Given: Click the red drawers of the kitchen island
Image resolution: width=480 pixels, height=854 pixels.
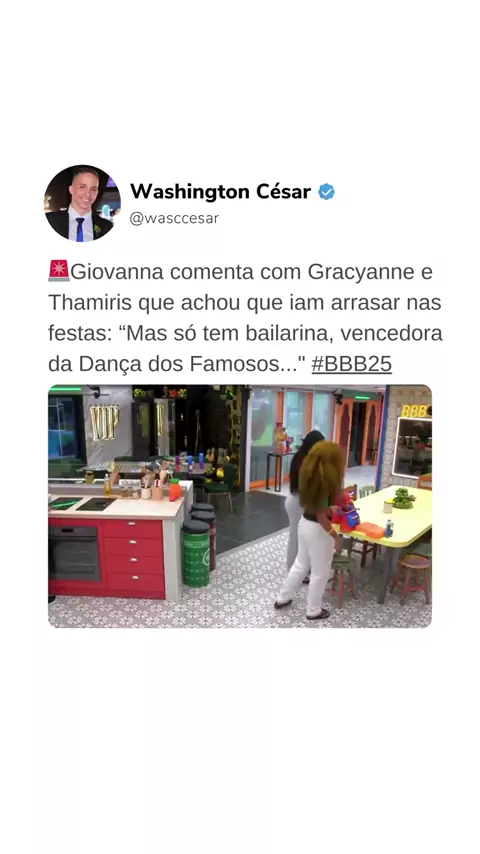Looking at the screenshot, I should [x=133, y=558].
